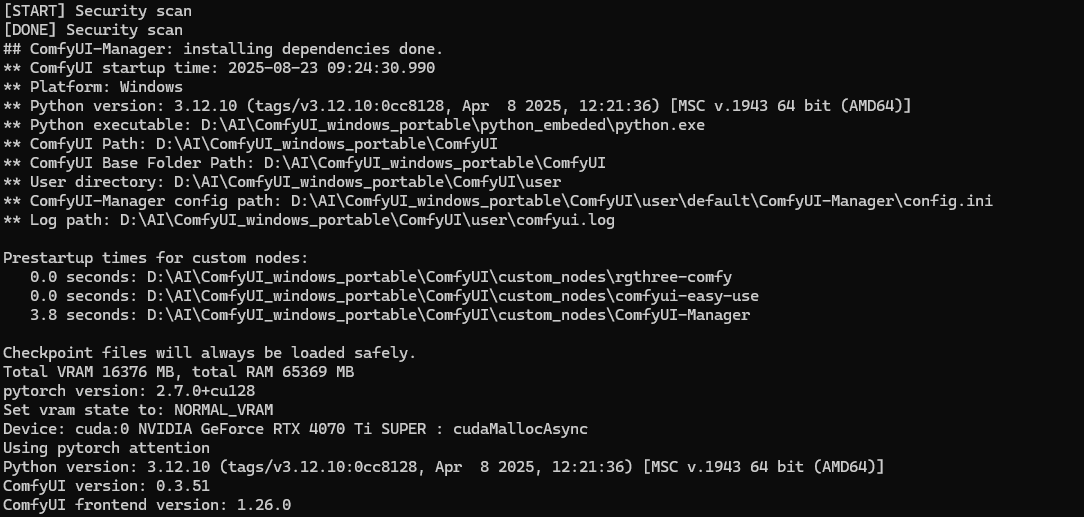The height and width of the screenshot is (517, 1084).
Task: Click the ComfyUI-Manager config.ini path
Action: 642,201
